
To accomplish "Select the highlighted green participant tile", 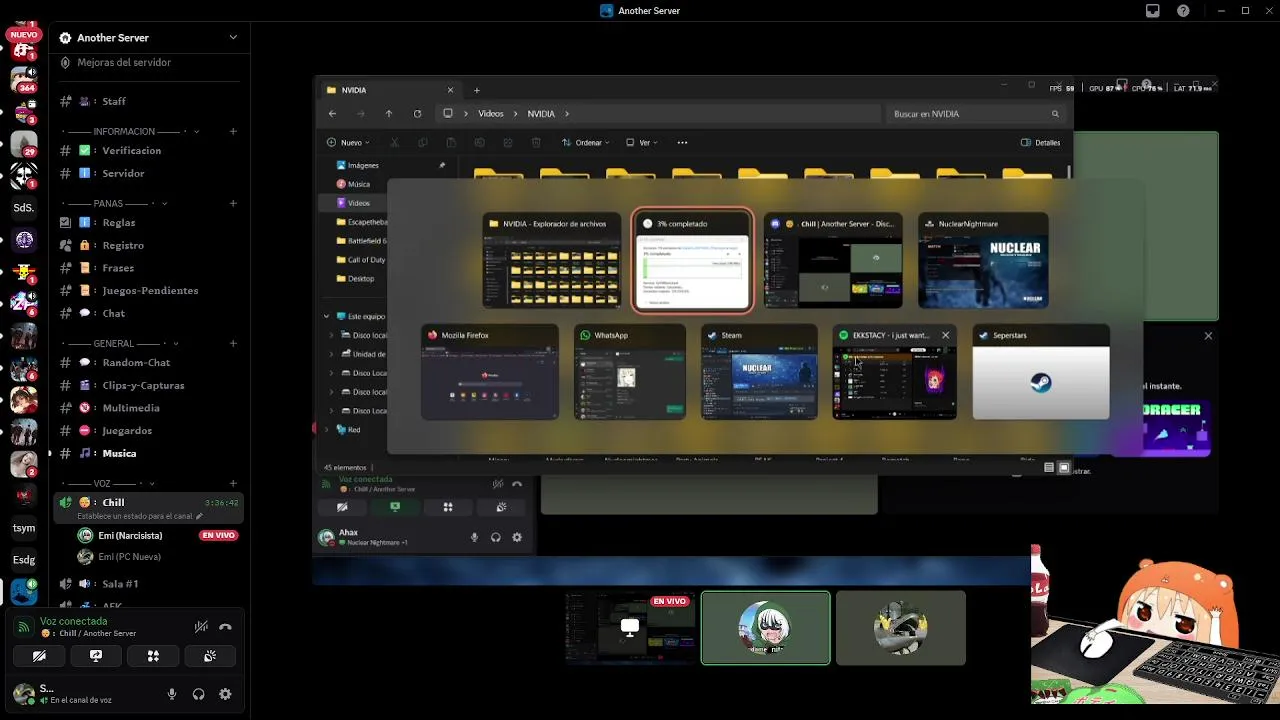I will tap(766, 628).
